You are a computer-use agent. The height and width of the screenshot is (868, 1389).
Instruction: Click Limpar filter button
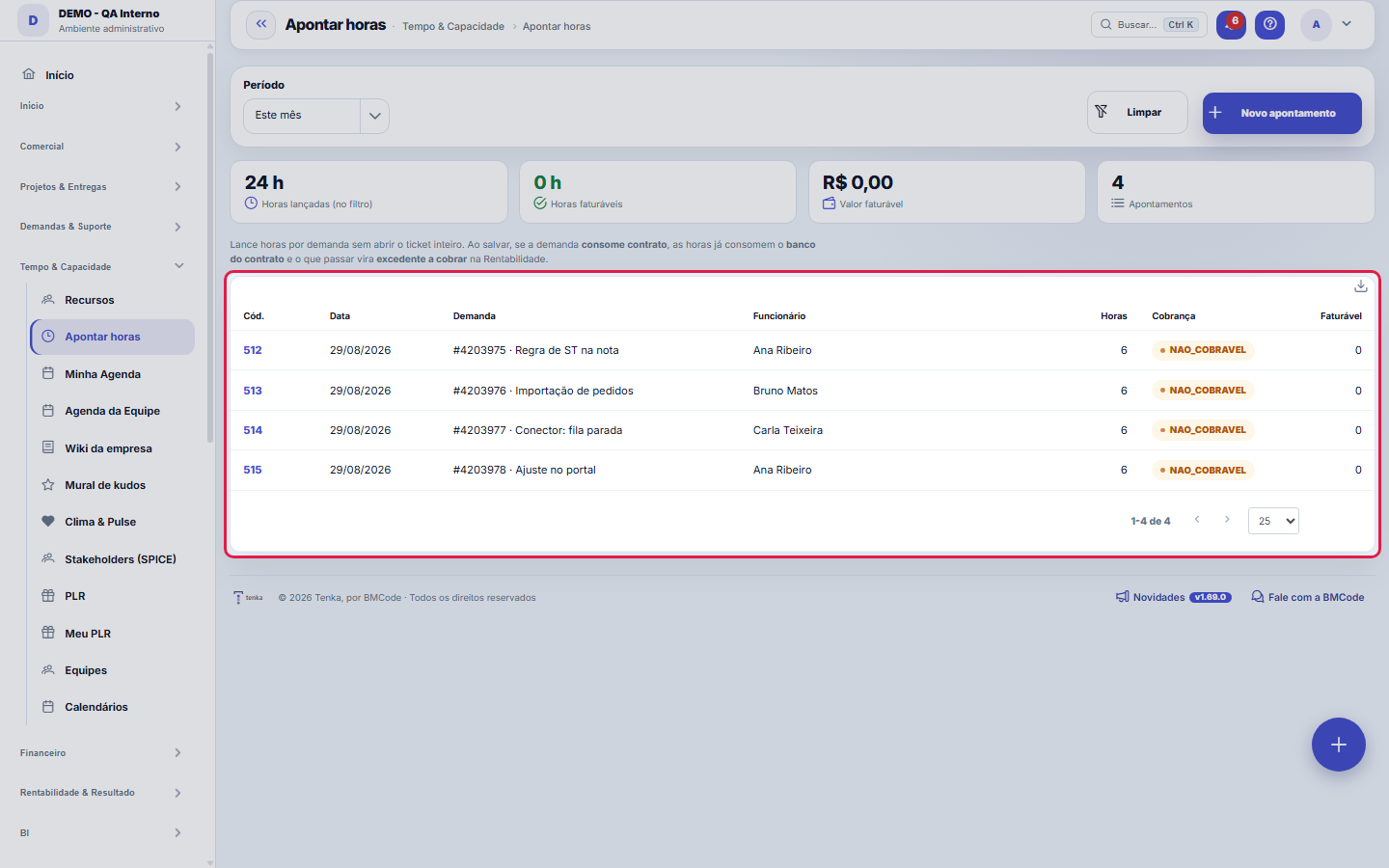(1137, 113)
